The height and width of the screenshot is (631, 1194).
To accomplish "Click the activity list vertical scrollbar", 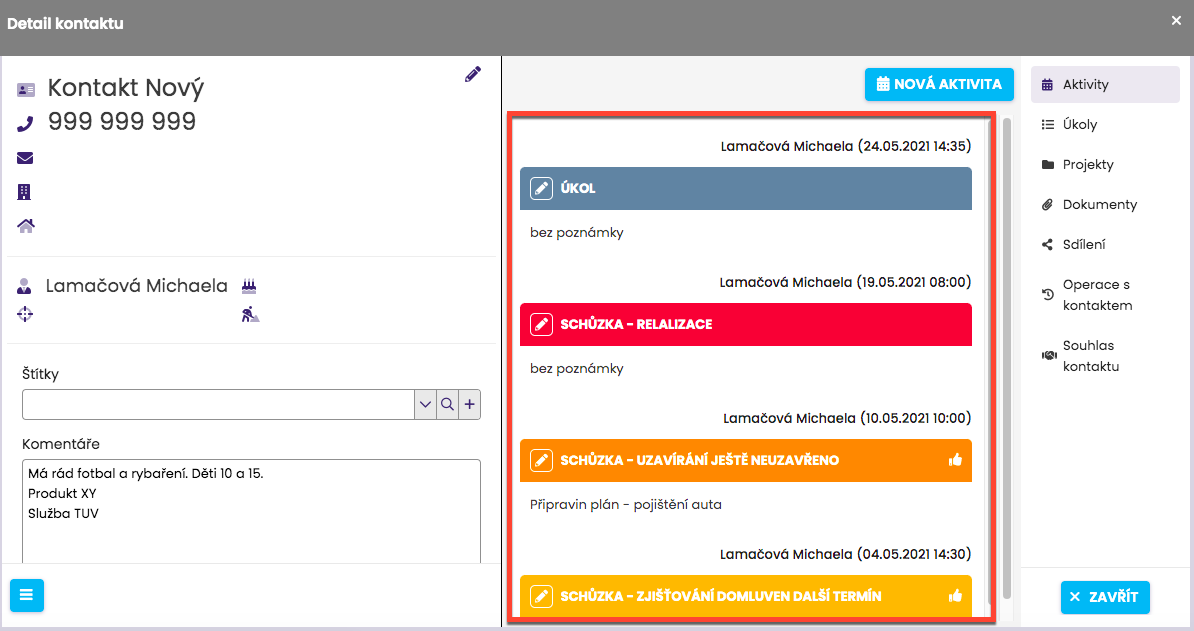I will (1007, 350).
